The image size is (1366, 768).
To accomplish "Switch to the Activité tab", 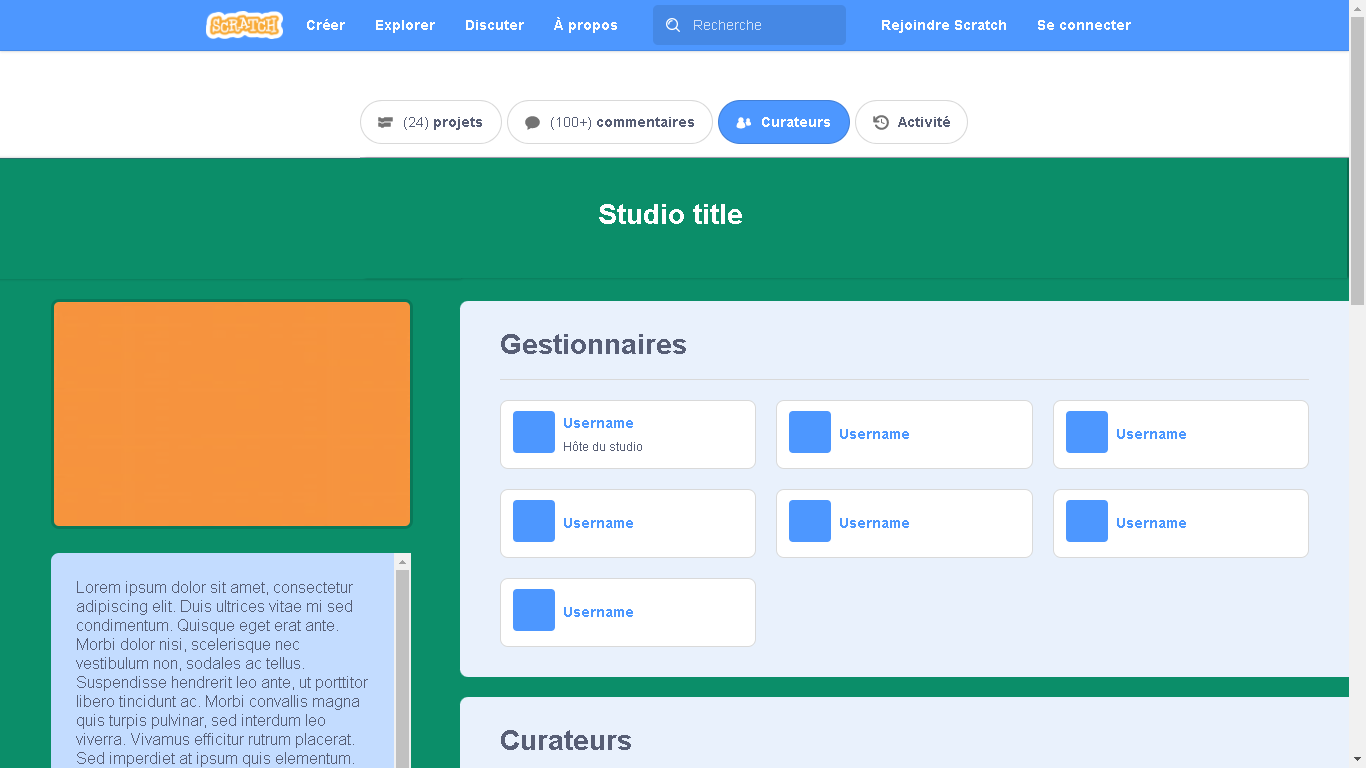I will (911, 121).
